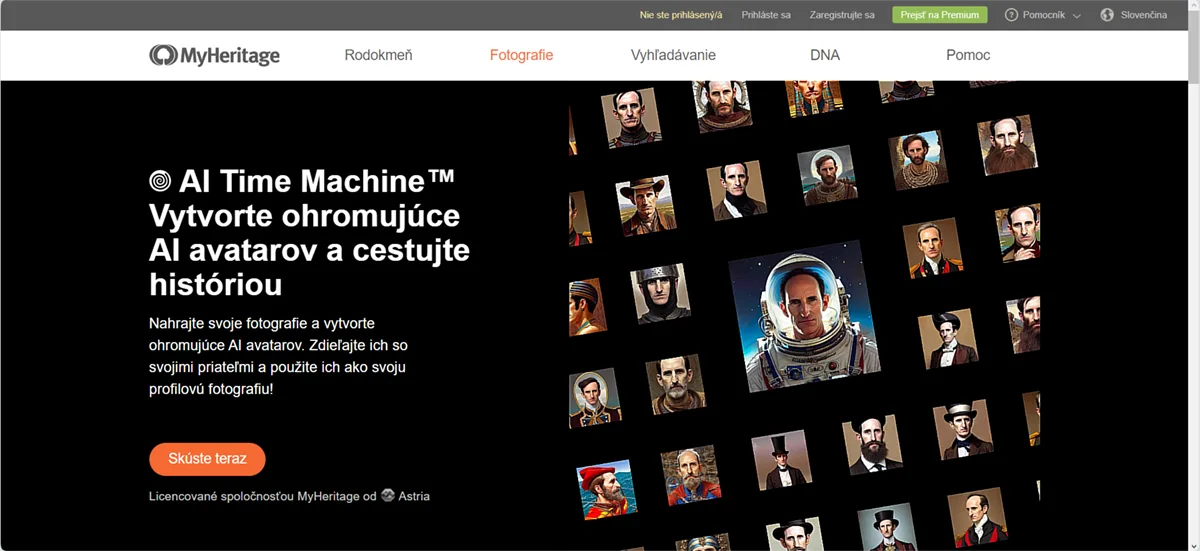Viewport: 1200px width, 551px height.
Task: Click the help question mark icon
Action: tap(1011, 15)
